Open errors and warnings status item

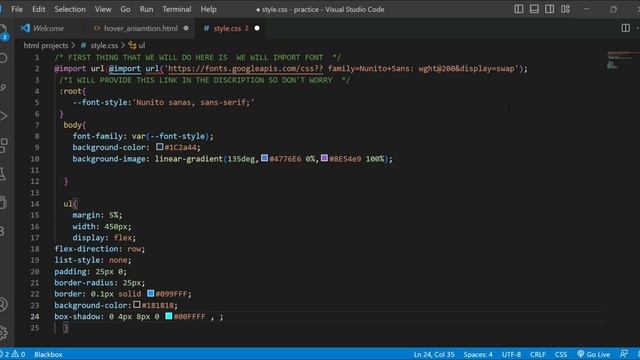(x=14, y=354)
